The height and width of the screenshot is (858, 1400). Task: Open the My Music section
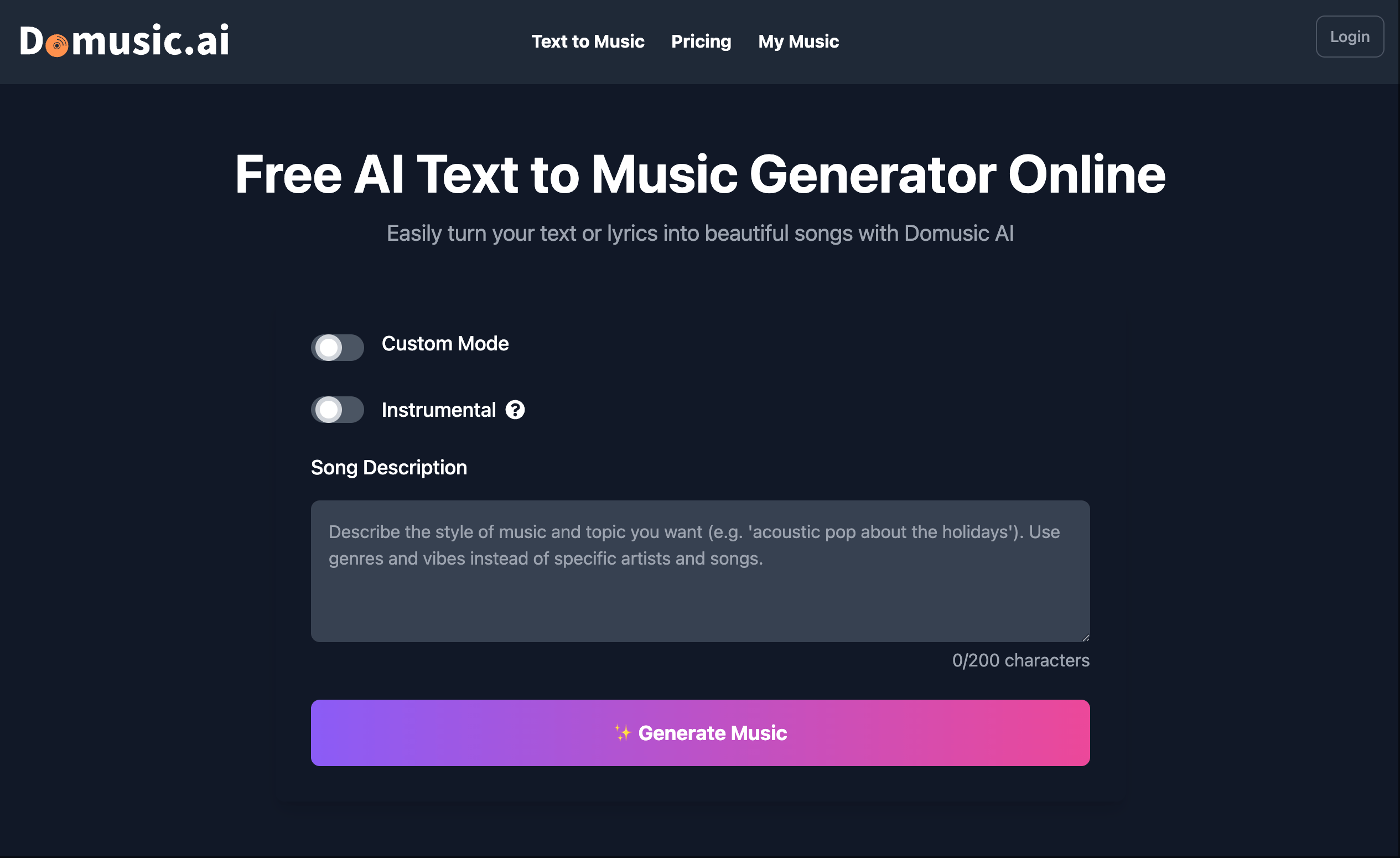tap(798, 42)
